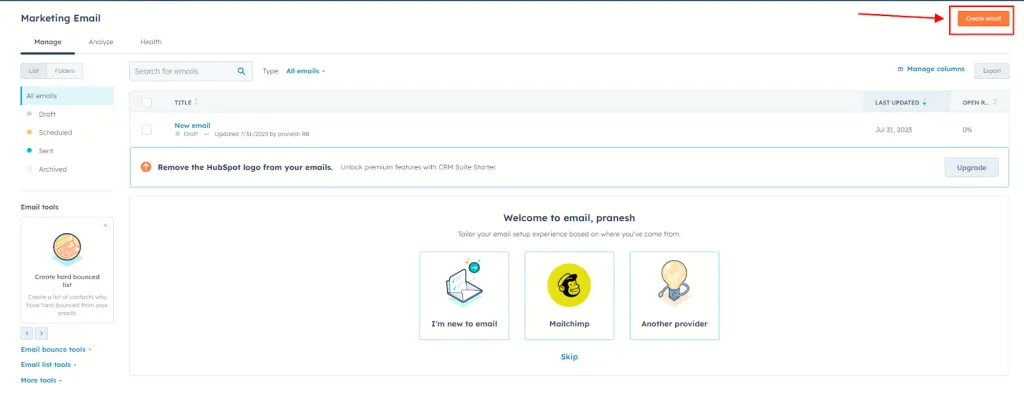The height and width of the screenshot is (394, 1024).
Task: Choose the I'm new to email card
Action: pyautogui.click(x=464, y=295)
